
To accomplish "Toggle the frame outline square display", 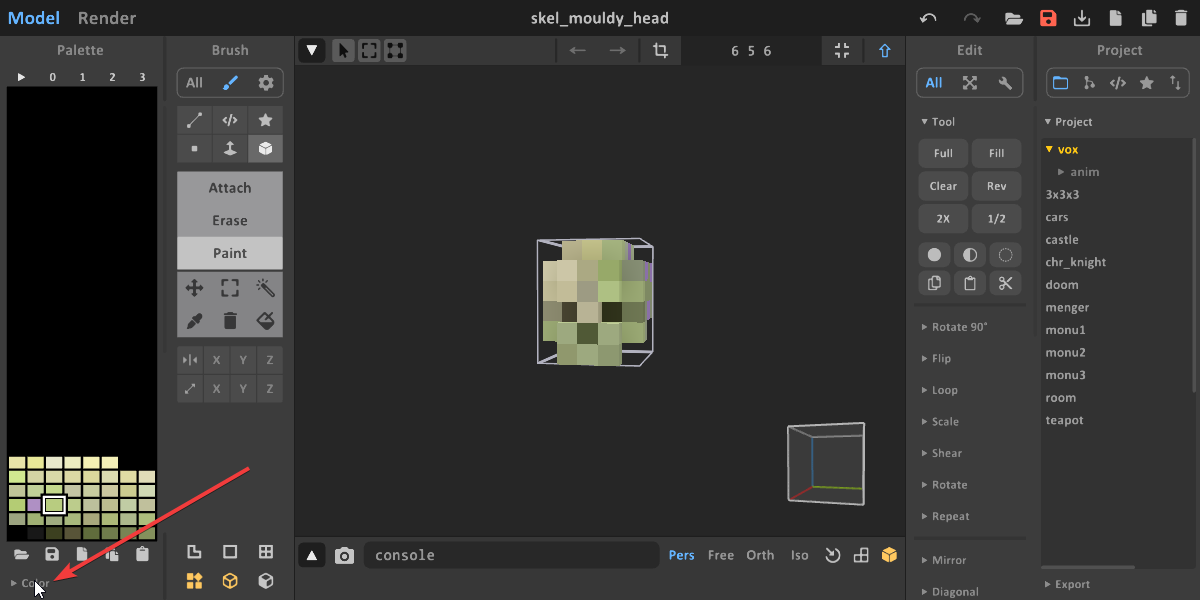I will (x=230, y=552).
